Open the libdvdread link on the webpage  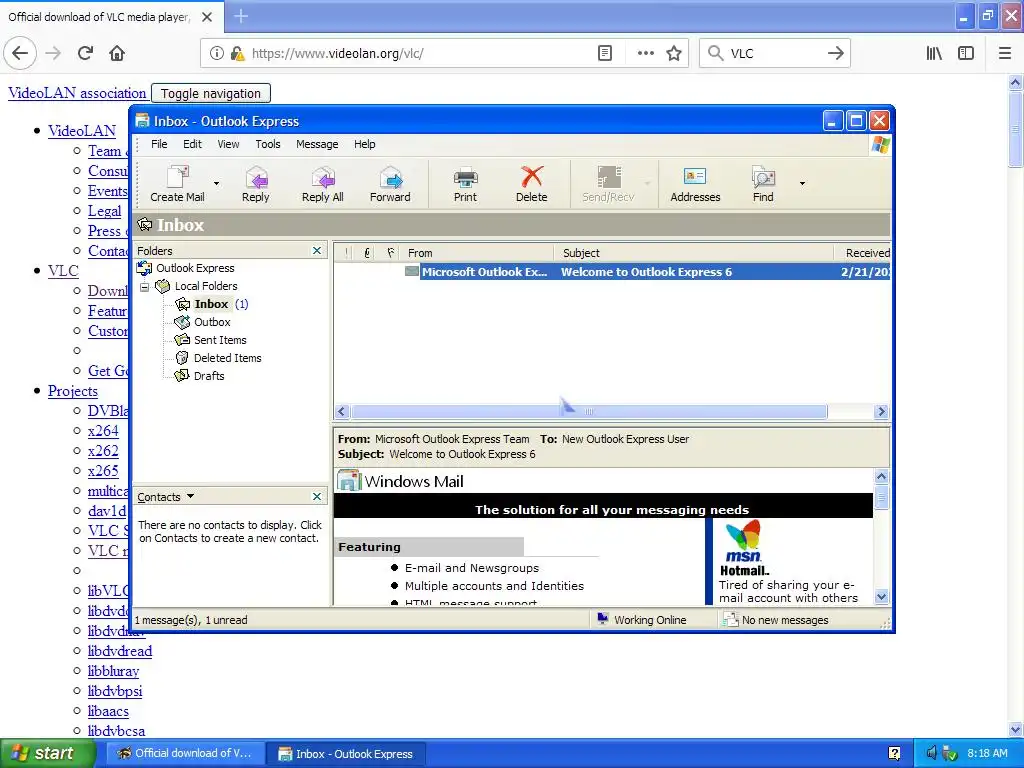point(120,651)
